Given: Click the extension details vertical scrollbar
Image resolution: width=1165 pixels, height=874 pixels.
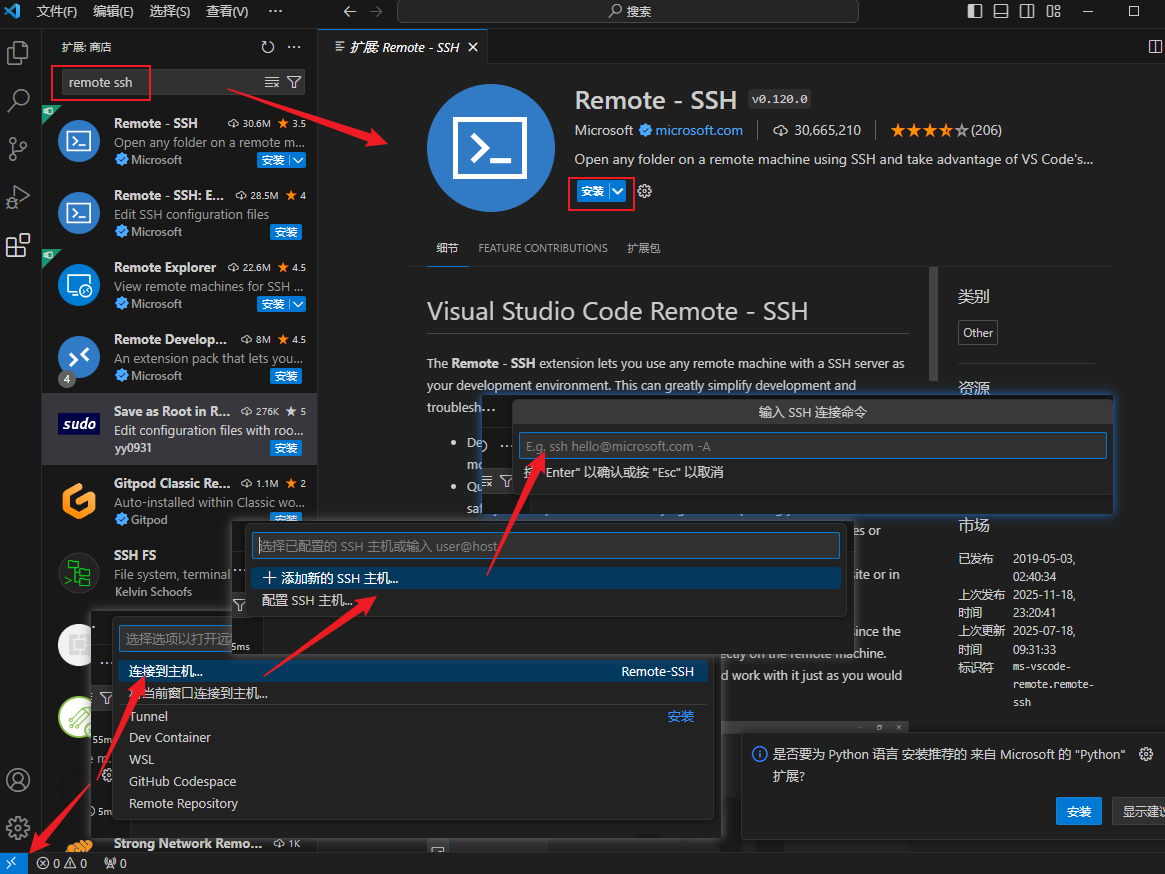Looking at the screenshot, I should [933, 324].
